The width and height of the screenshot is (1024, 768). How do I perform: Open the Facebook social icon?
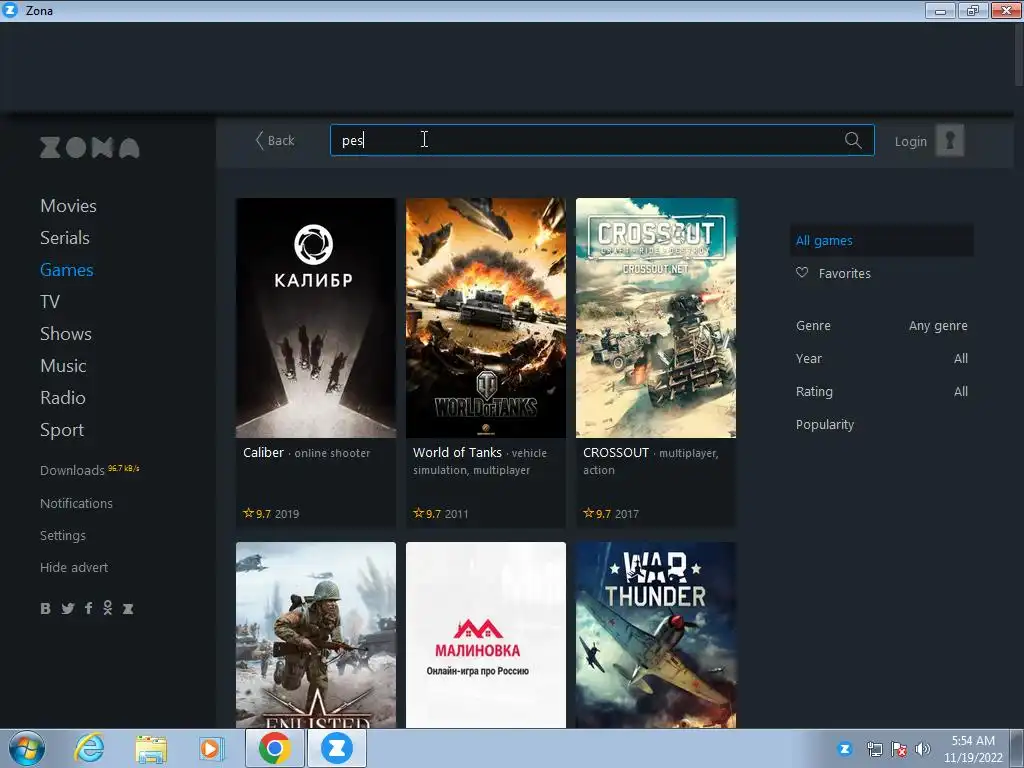pyautogui.click(x=88, y=609)
